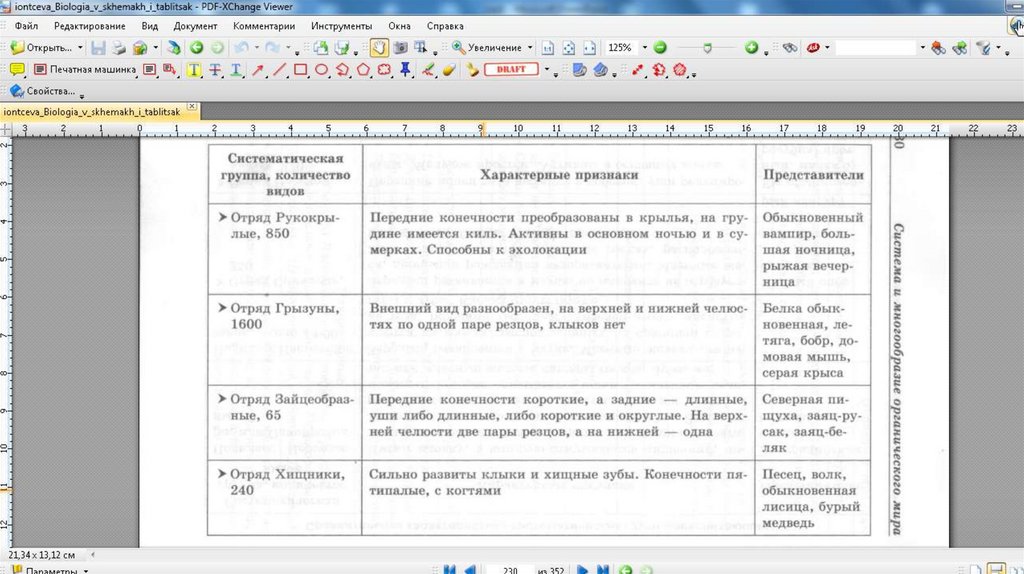Image resolution: width=1024 pixels, height=574 pixels.
Task: Select the Strikeout Text tool
Action: click(x=214, y=70)
